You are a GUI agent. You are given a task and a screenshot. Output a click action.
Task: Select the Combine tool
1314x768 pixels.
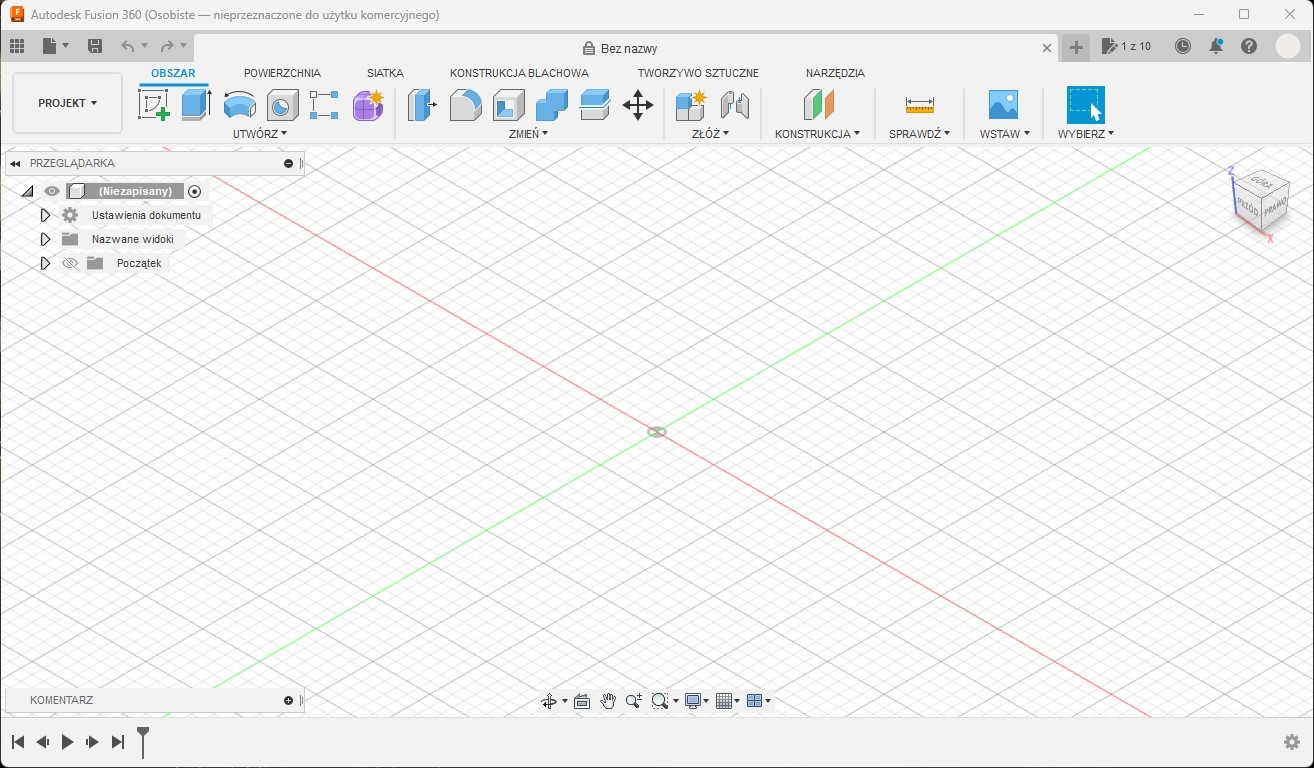tap(551, 105)
